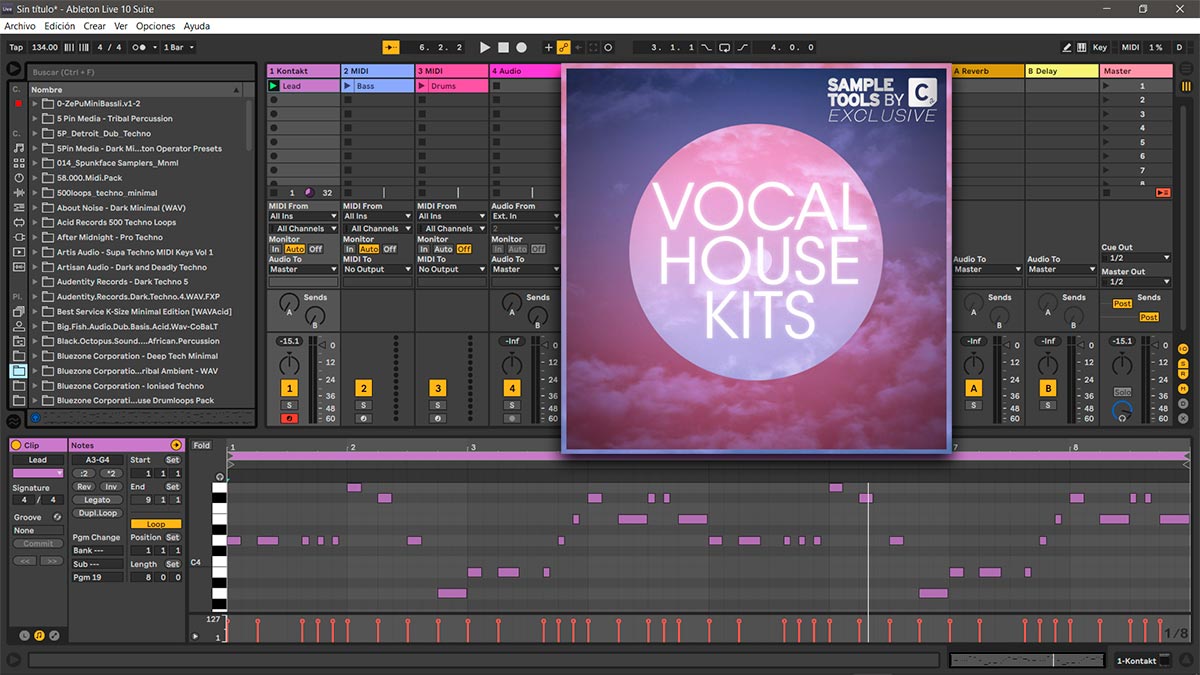Open the Master Out 1/2 dropdown
Screen dimensions: 1200x675
tap(1137, 282)
